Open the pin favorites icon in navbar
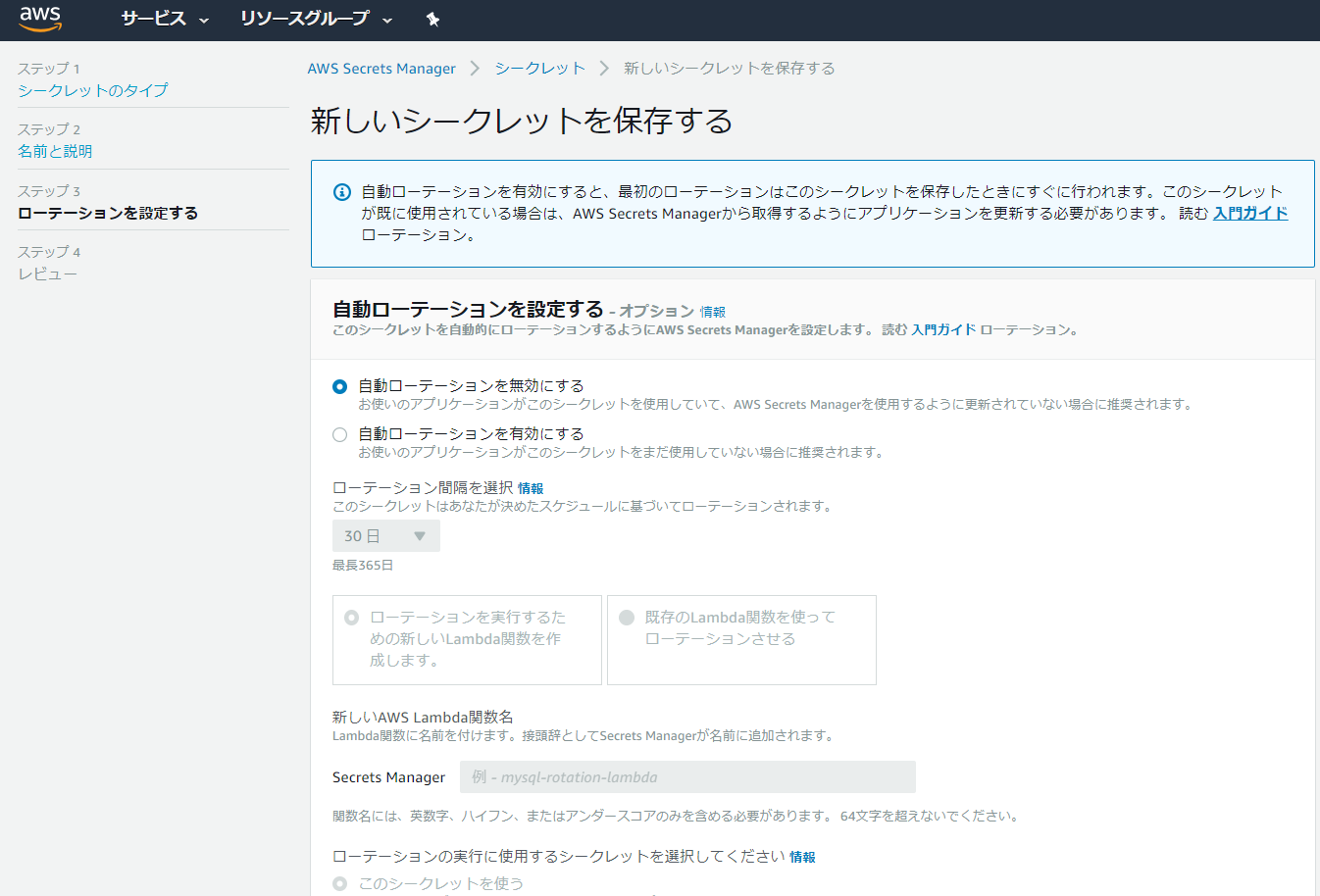Screen dimensions: 1320x896 click(x=432, y=19)
